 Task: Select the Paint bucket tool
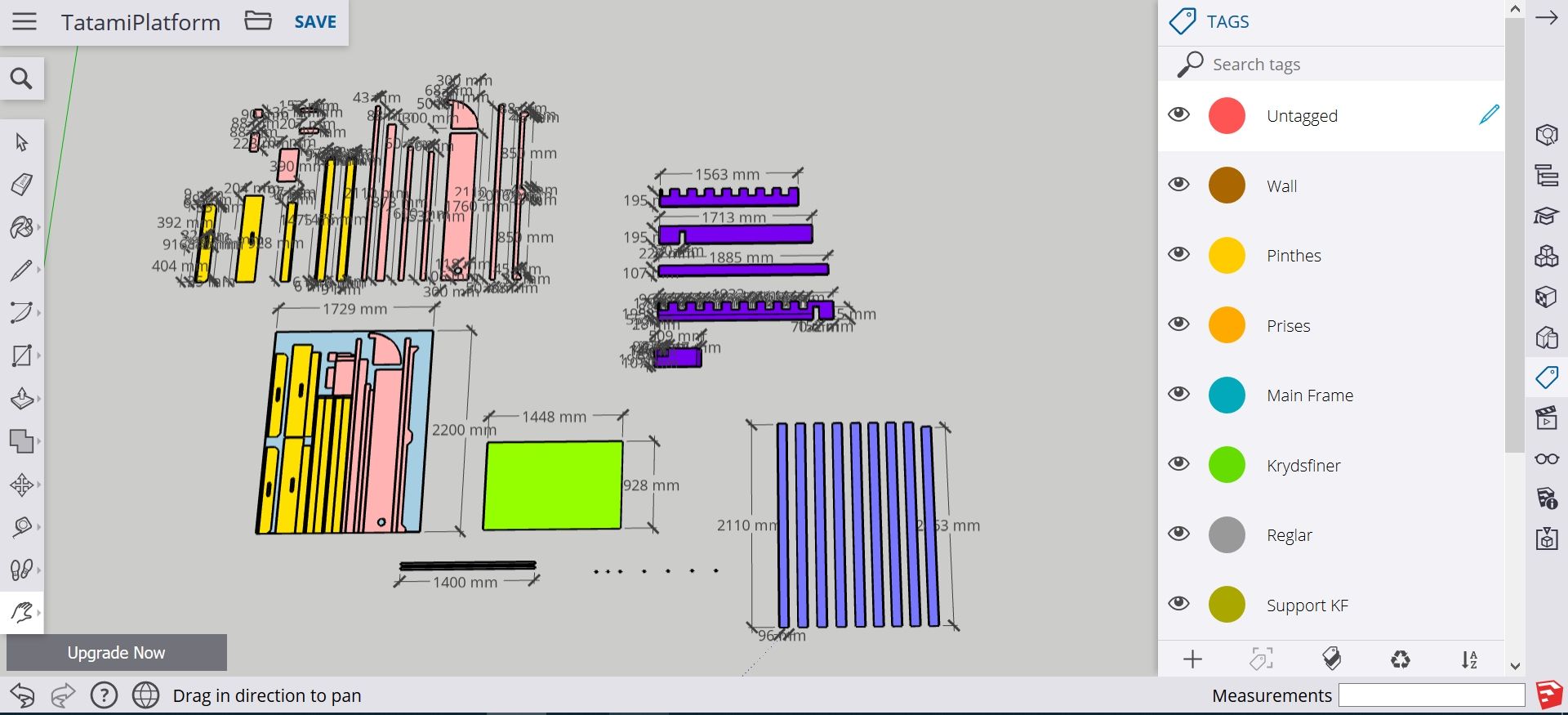[21, 227]
